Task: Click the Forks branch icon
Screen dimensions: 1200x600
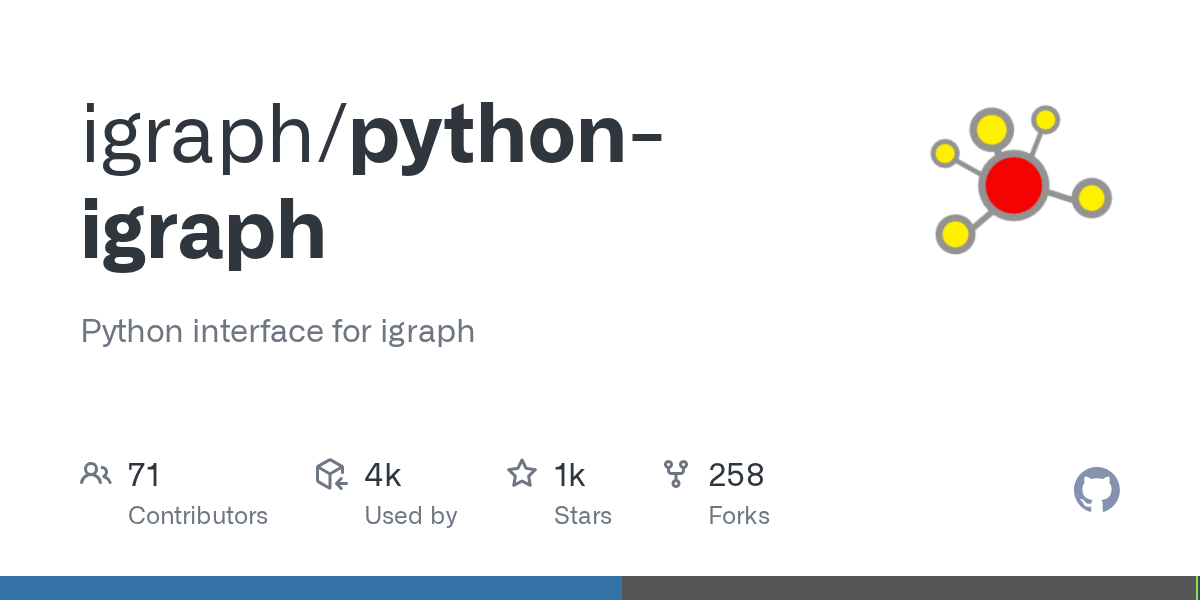Action: point(676,474)
